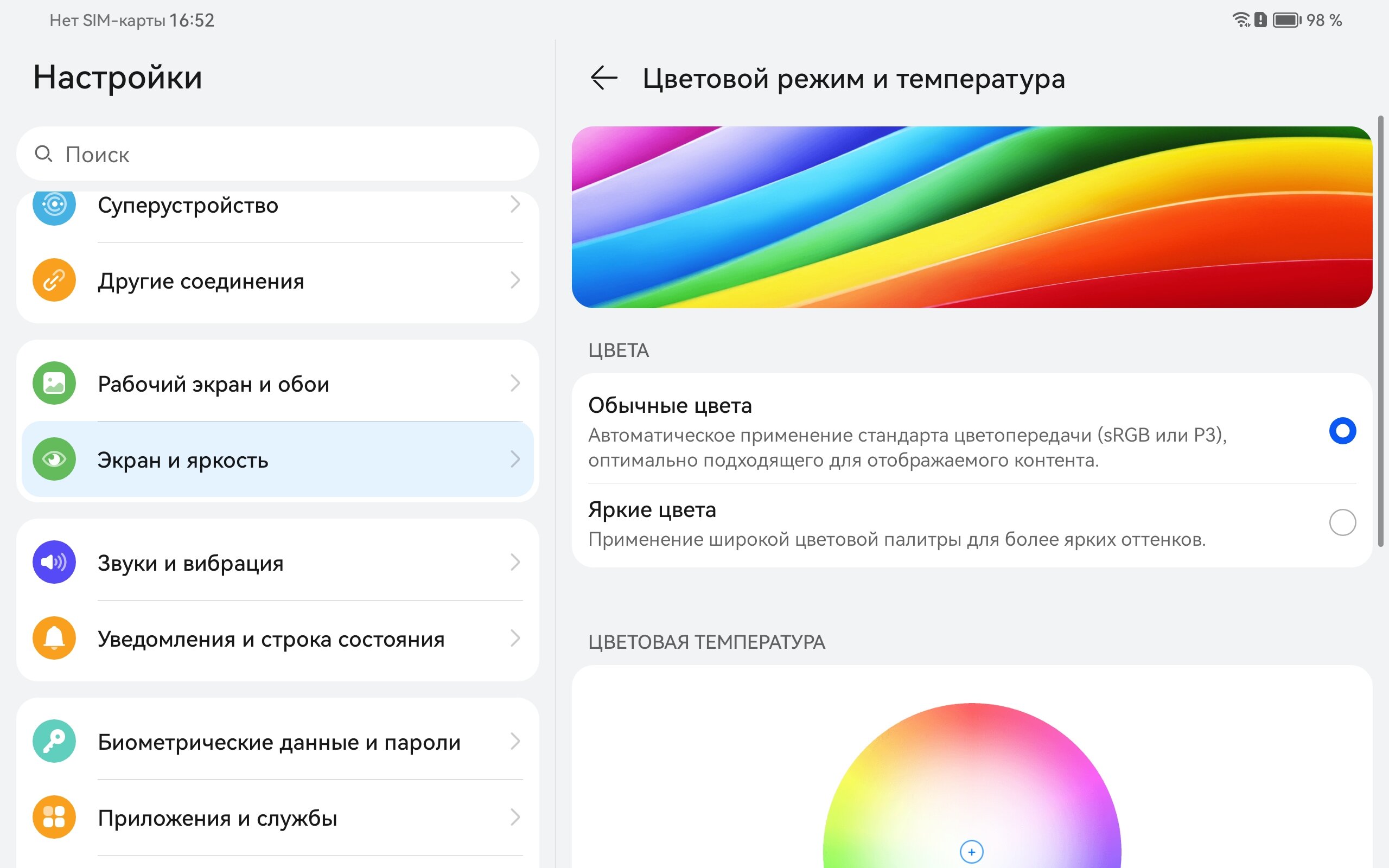The width and height of the screenshot is (1389, 868).
Task: Tap the orange bell notification icon
Action: click(x=54, y=638)
